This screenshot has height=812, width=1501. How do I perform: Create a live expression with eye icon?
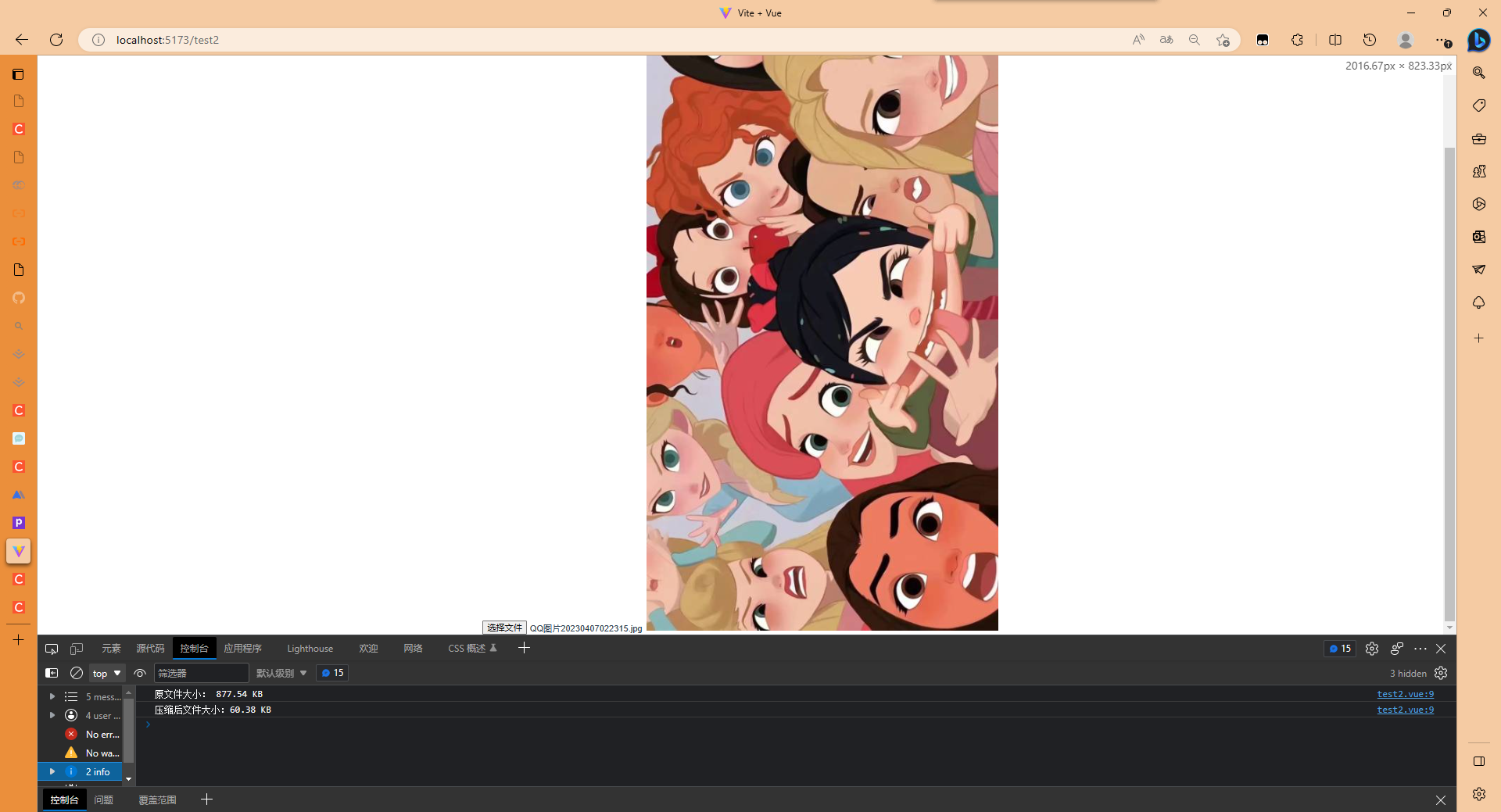pyautogui.click(x=140, y=673)
